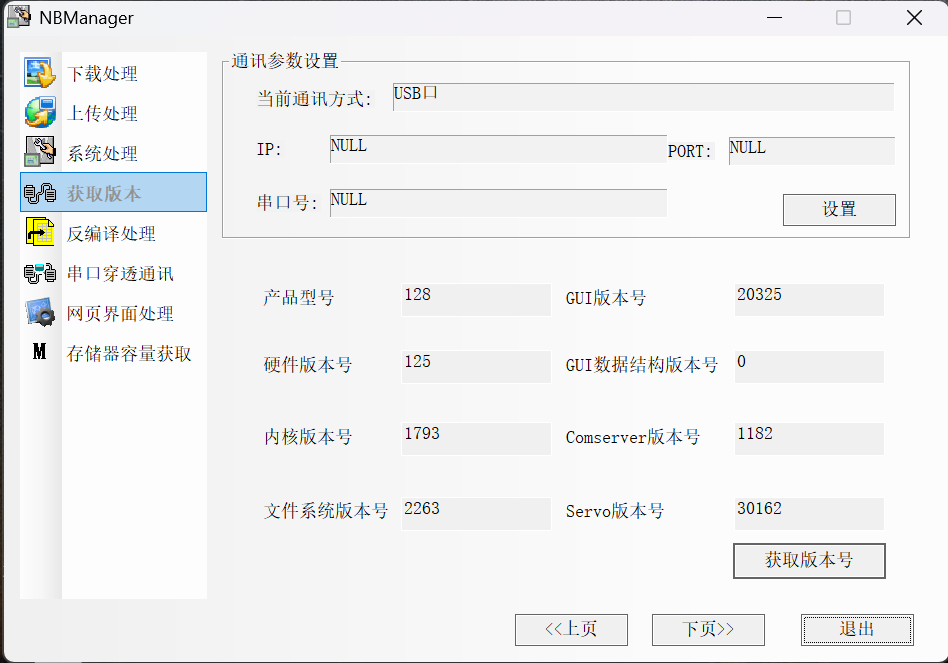Click the 当前通讯方式 field showing USB口
Viewport: 948px width, 663px height.
click(x=642, y=97)
